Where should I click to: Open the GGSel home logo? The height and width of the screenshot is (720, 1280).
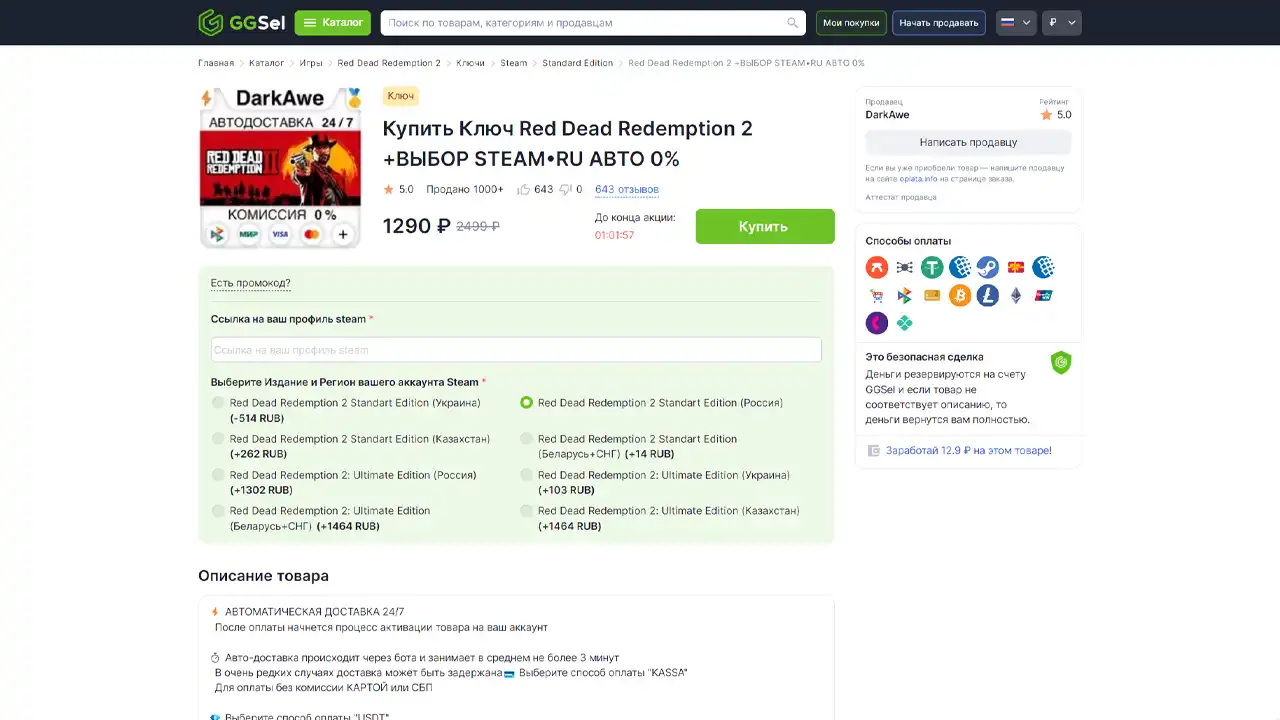(x=241, y=22)
